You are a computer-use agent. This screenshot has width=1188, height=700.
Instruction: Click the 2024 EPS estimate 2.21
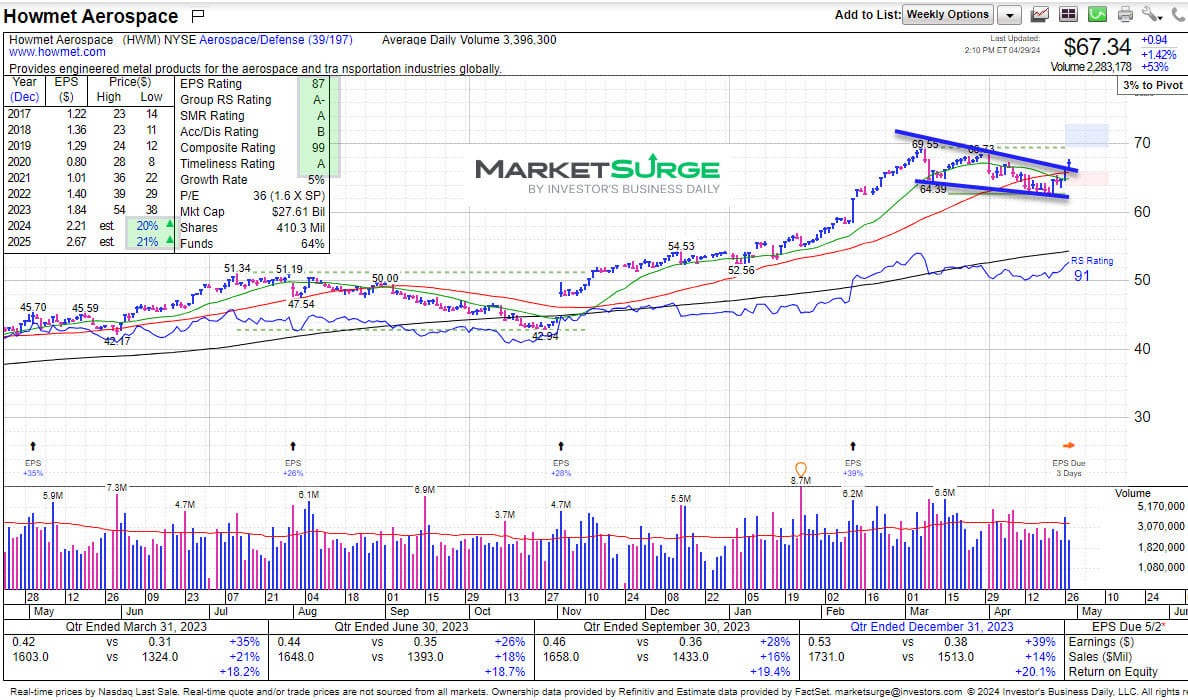click(x=76, y=226)
